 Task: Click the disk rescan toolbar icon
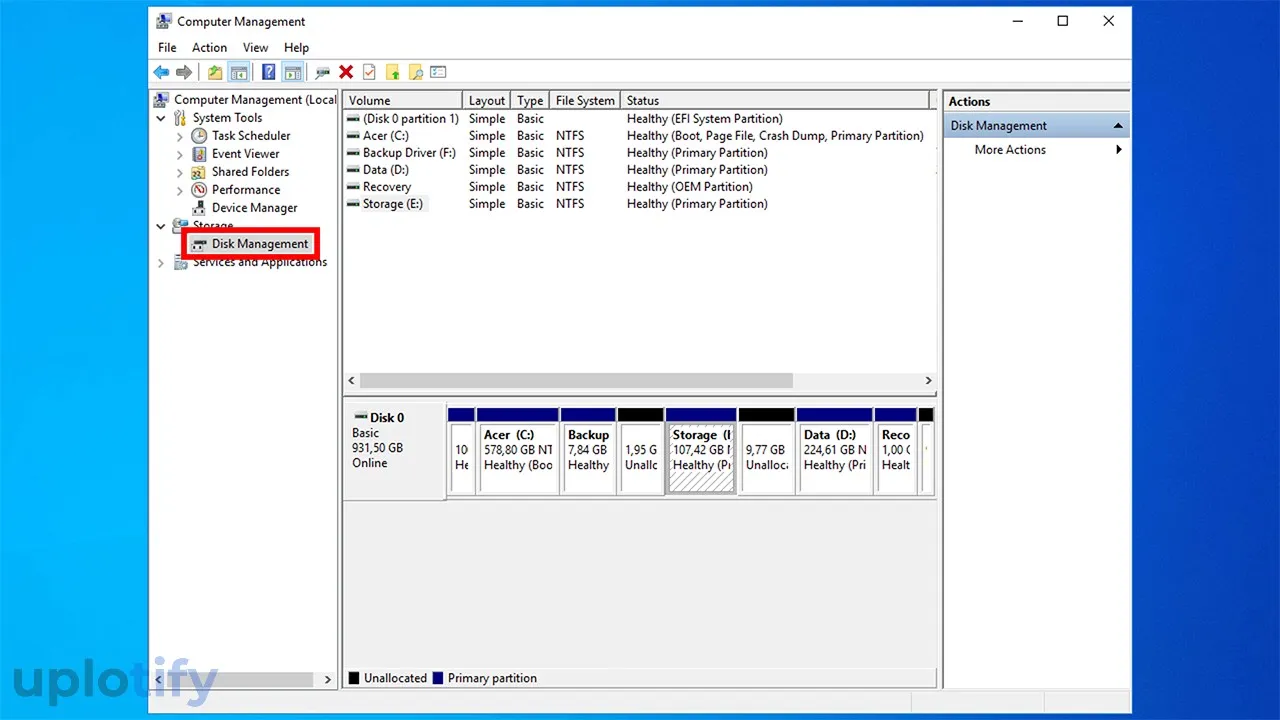click(x=322, y=72)
